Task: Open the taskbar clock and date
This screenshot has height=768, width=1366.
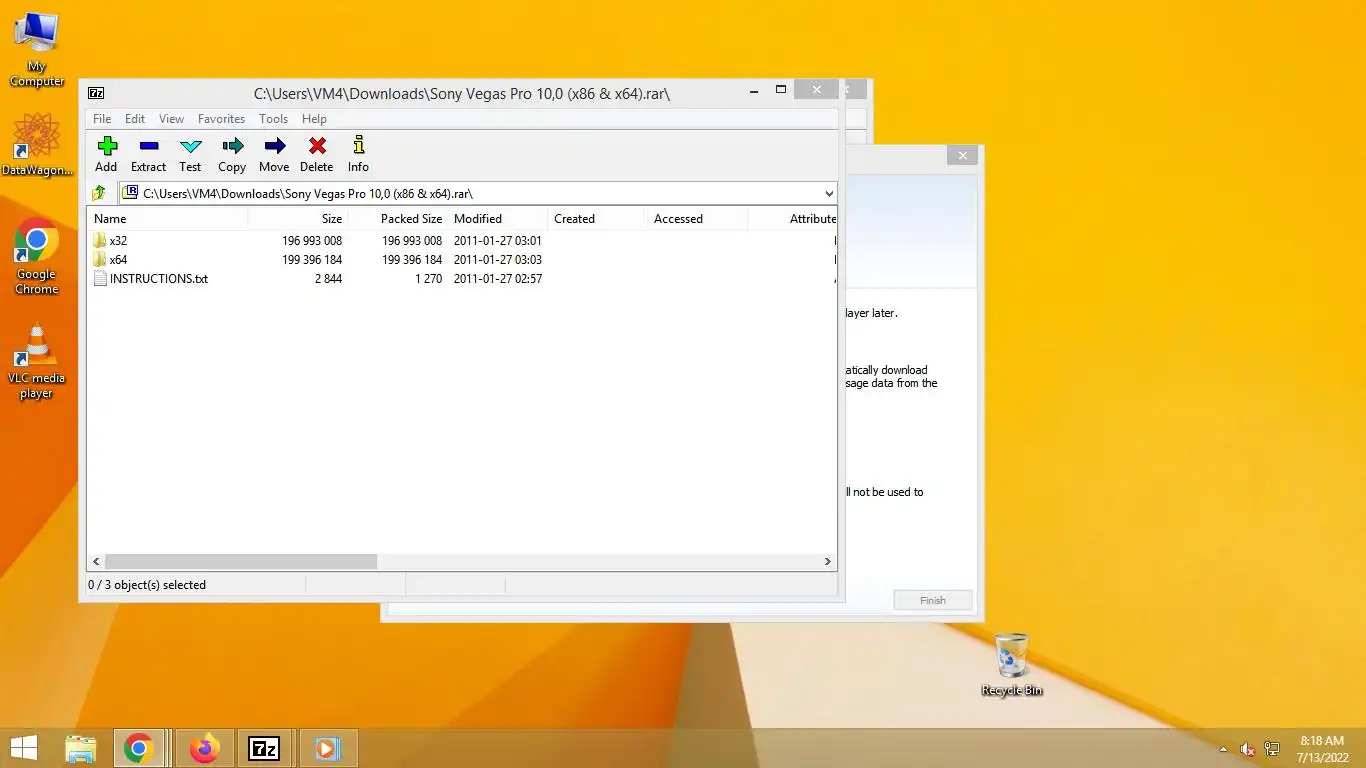Action: click(1322, 748)
